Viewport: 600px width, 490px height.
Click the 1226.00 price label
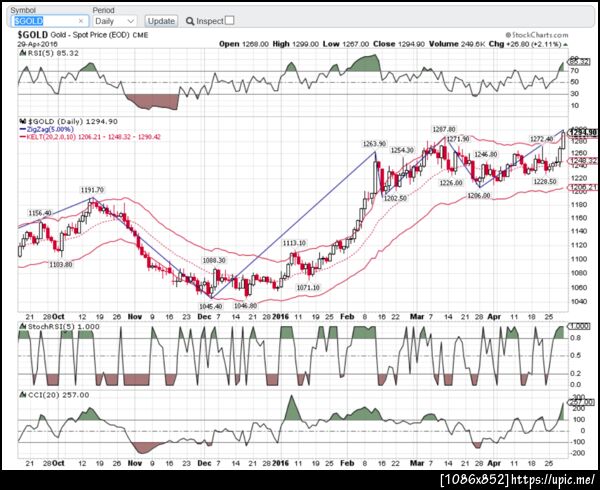pos(451,183)
